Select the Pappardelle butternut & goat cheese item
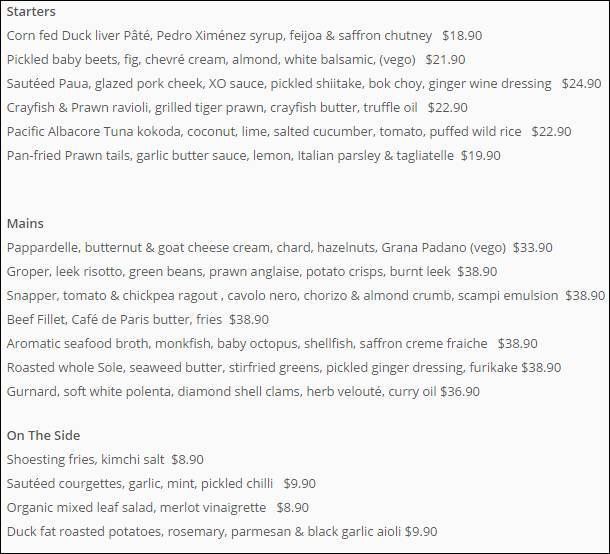This screenshot has height=554, width=610. [279, 248]
